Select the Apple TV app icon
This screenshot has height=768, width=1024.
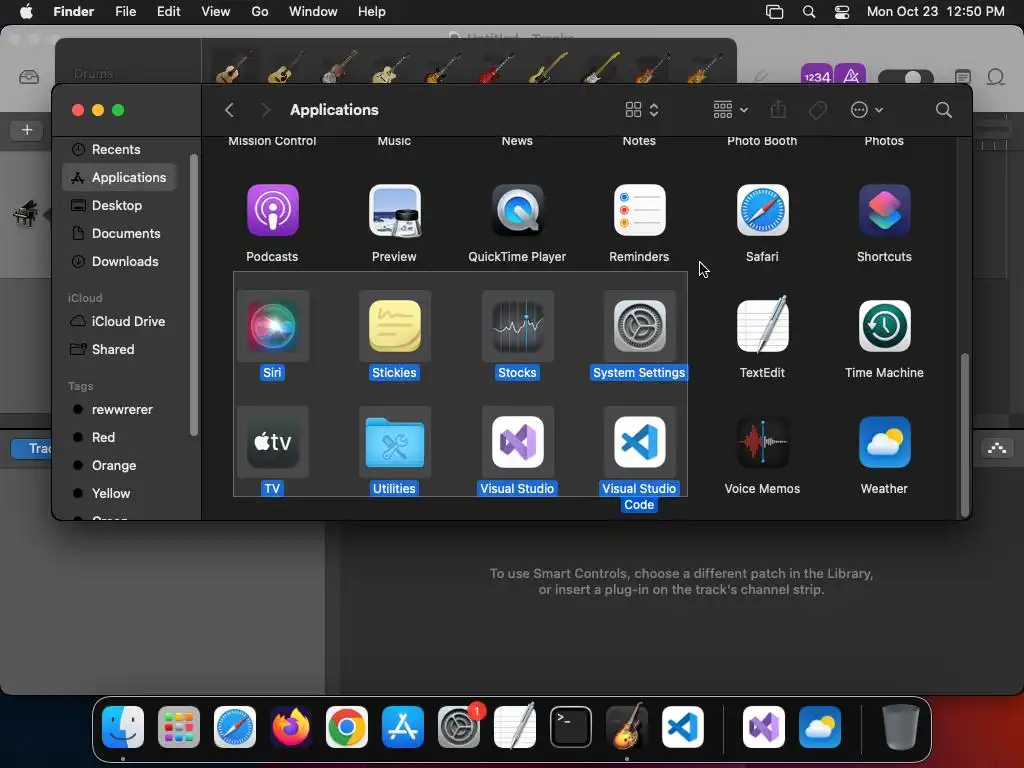[272, 442]
